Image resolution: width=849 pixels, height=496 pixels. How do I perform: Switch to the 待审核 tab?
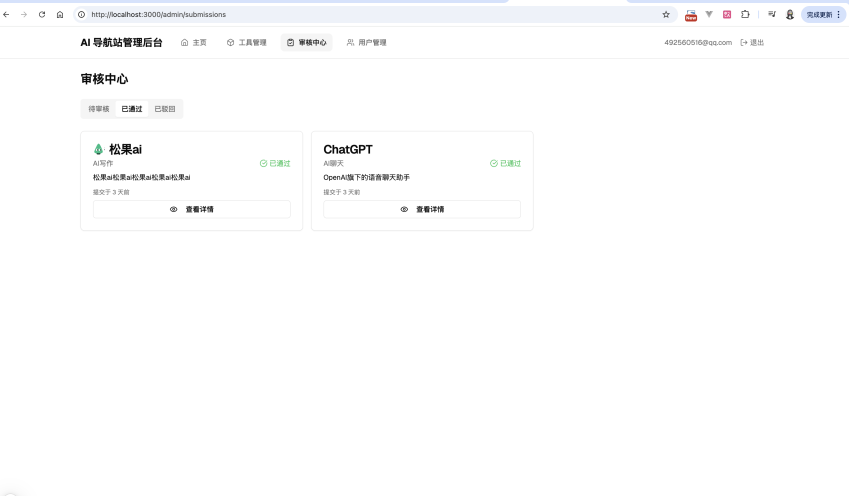click(x=99, y=109)
